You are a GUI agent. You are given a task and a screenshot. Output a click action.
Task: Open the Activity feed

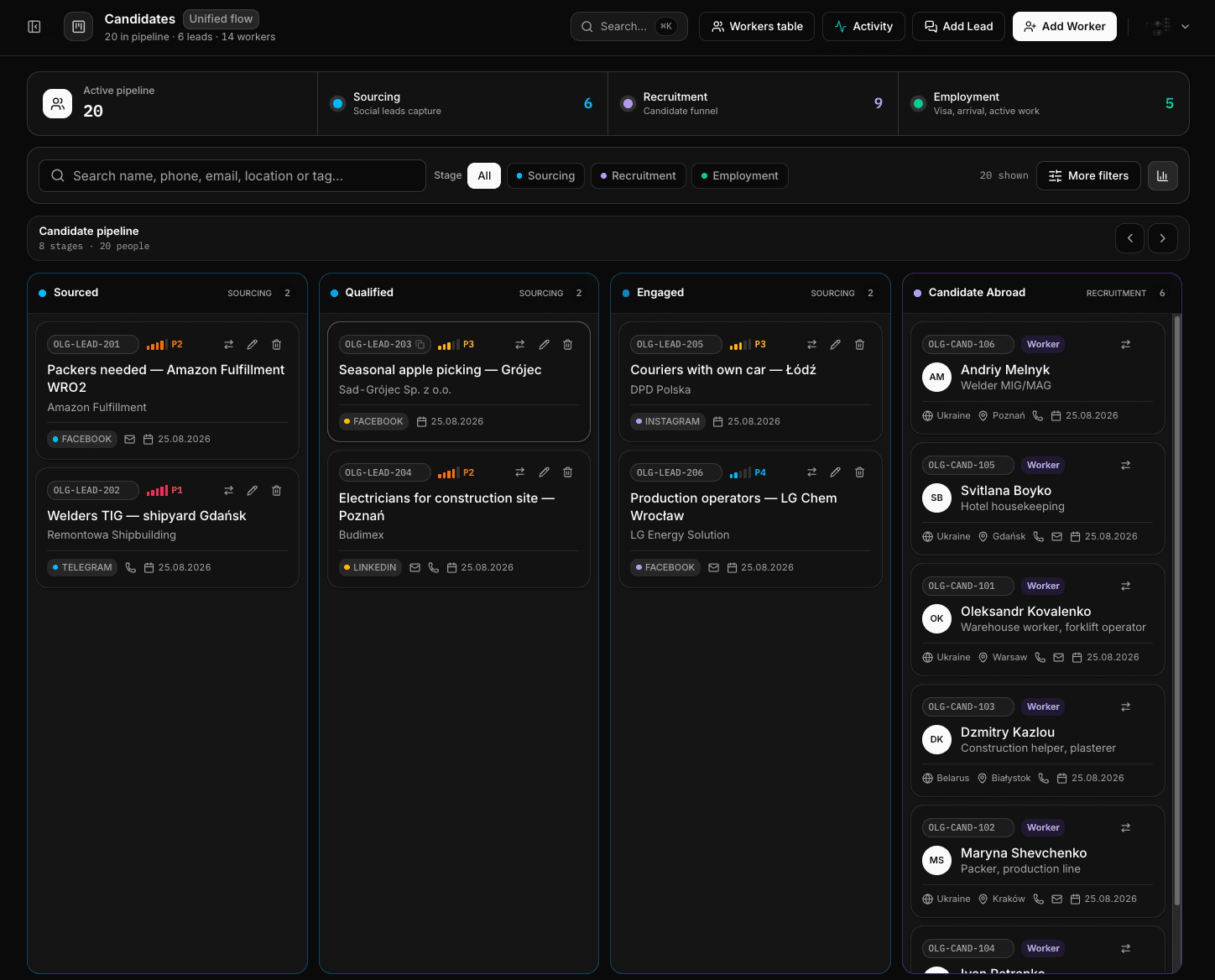pyautogui.click(x=863, y=27)
